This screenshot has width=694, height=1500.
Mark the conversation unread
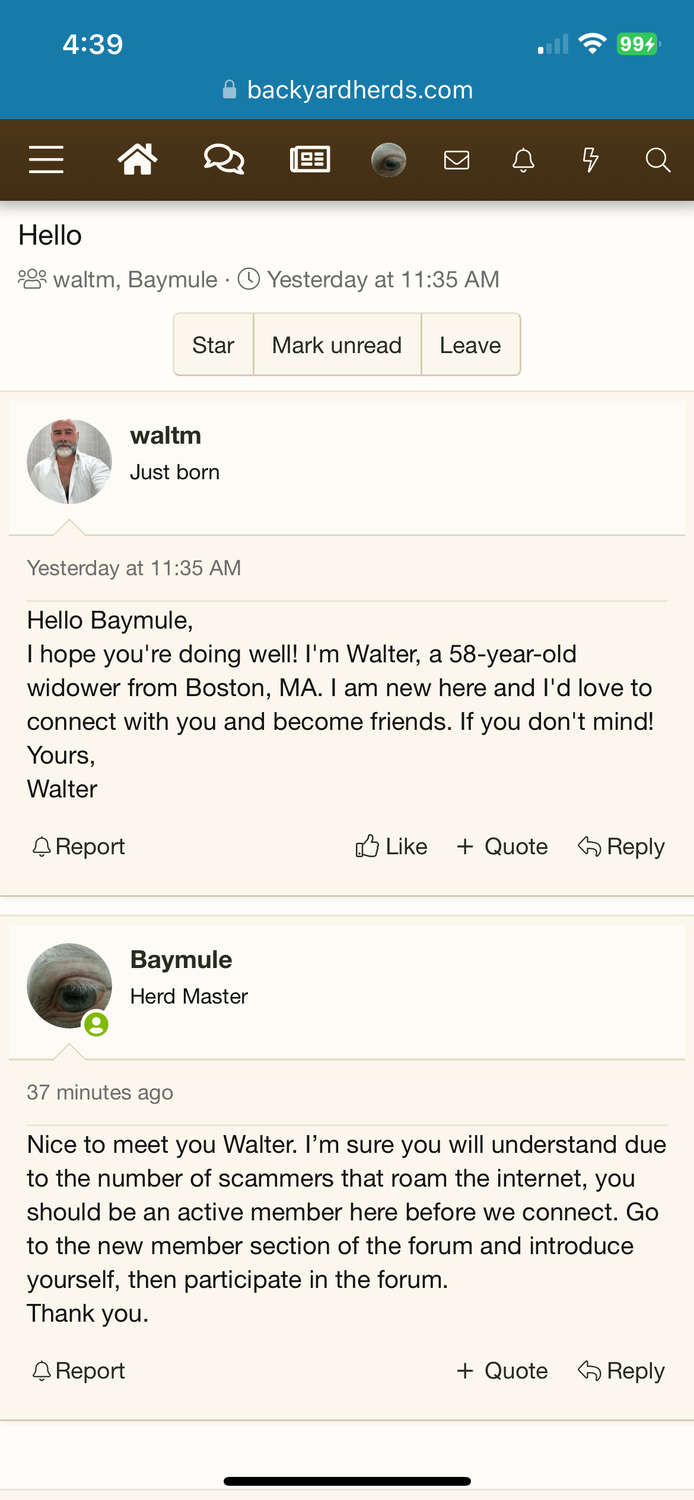337,345
